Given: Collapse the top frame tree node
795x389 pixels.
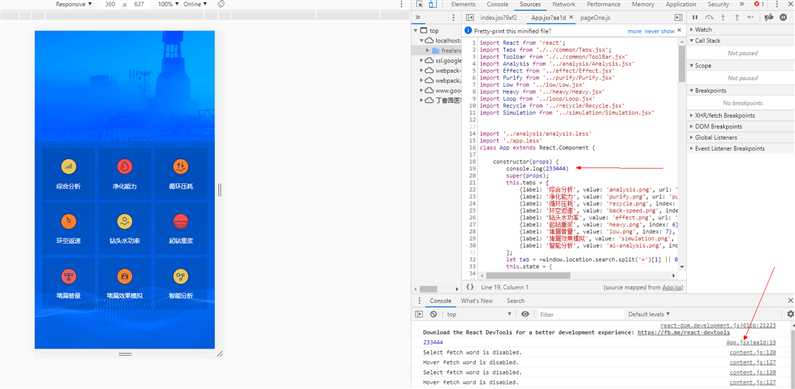Looking at the screenshot, I should (416, 31).
